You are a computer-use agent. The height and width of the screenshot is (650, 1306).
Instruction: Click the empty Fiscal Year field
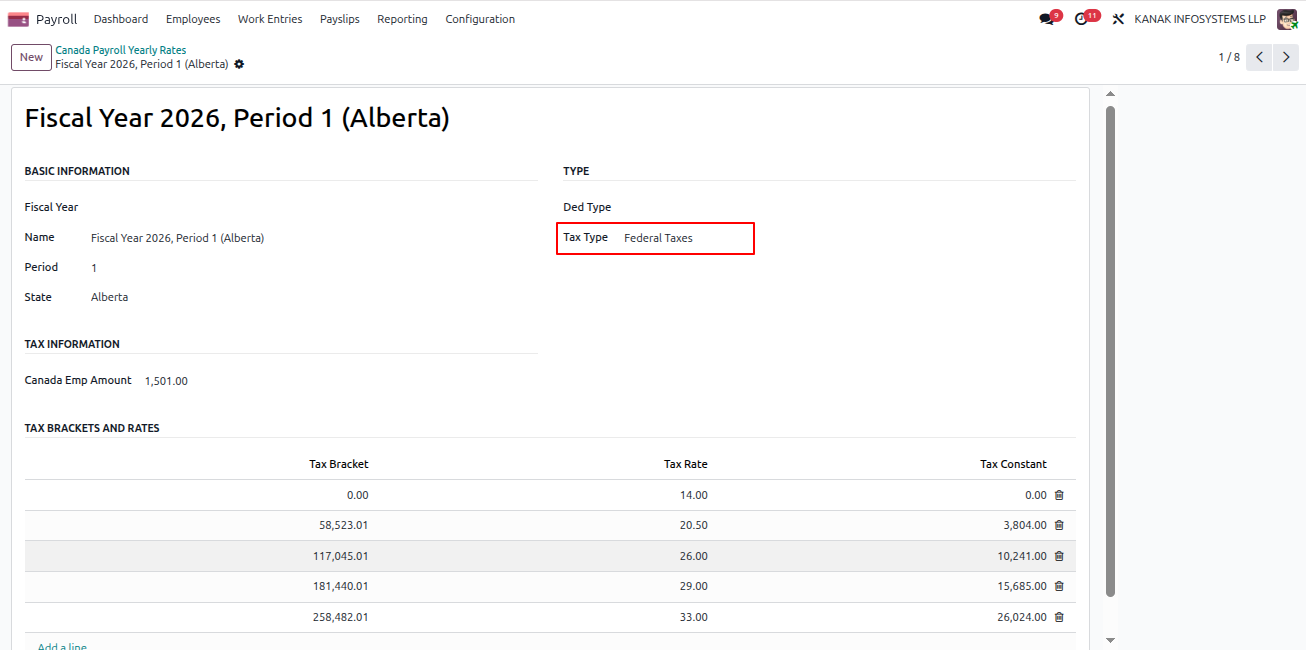point(314,207)
